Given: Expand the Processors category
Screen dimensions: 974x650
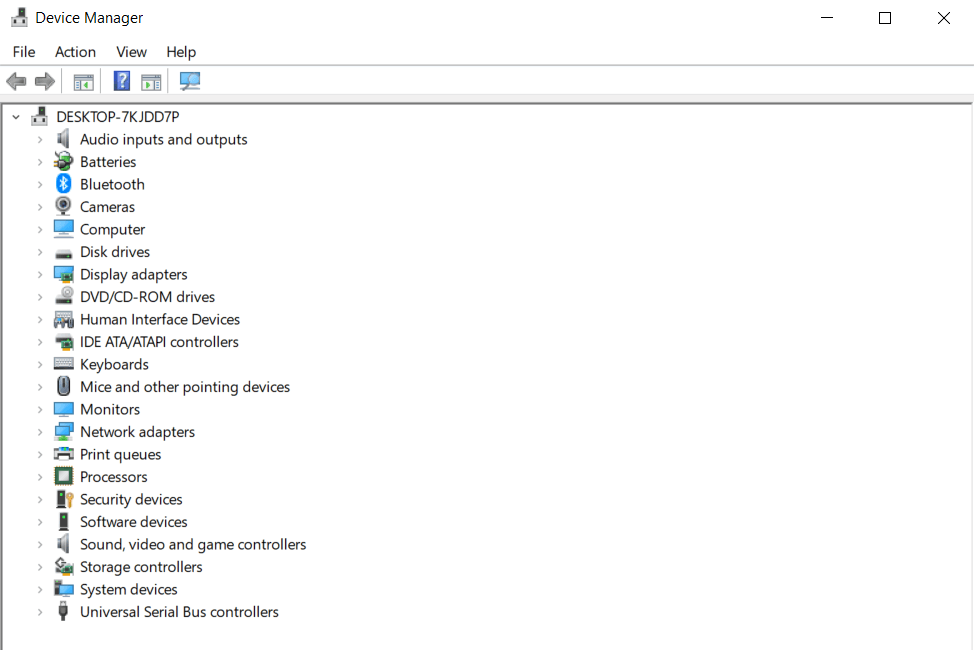Looking at the screenshot, I should click(40, 477).
